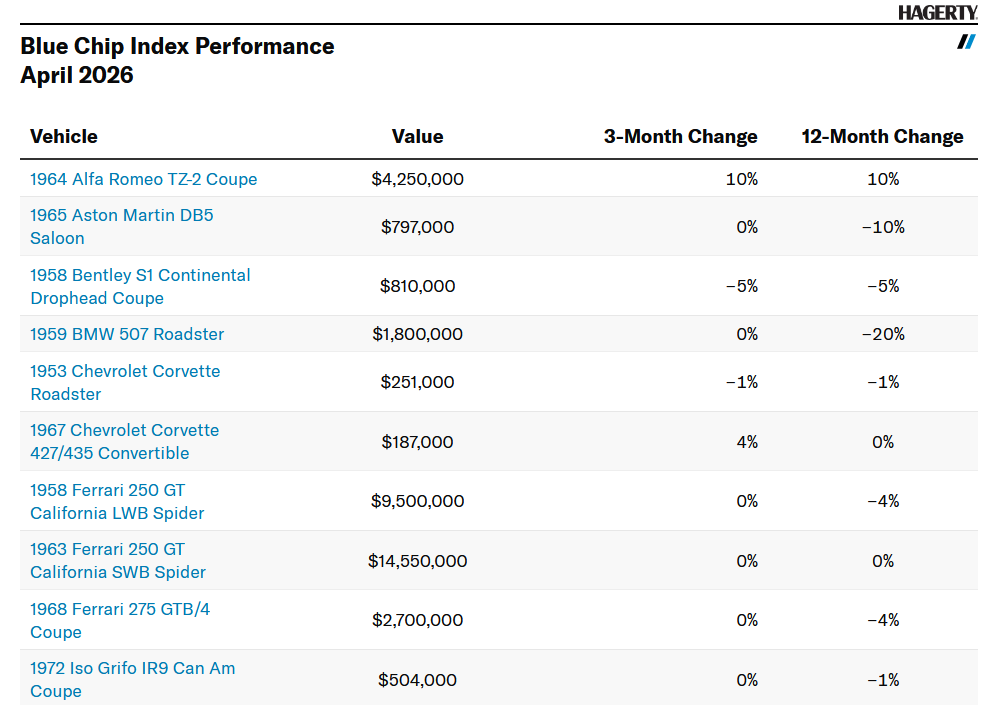Screen dimensions: 988x705
Task: Open the 1959 BMW 507 Roadster link
Action: pos(127,334)
